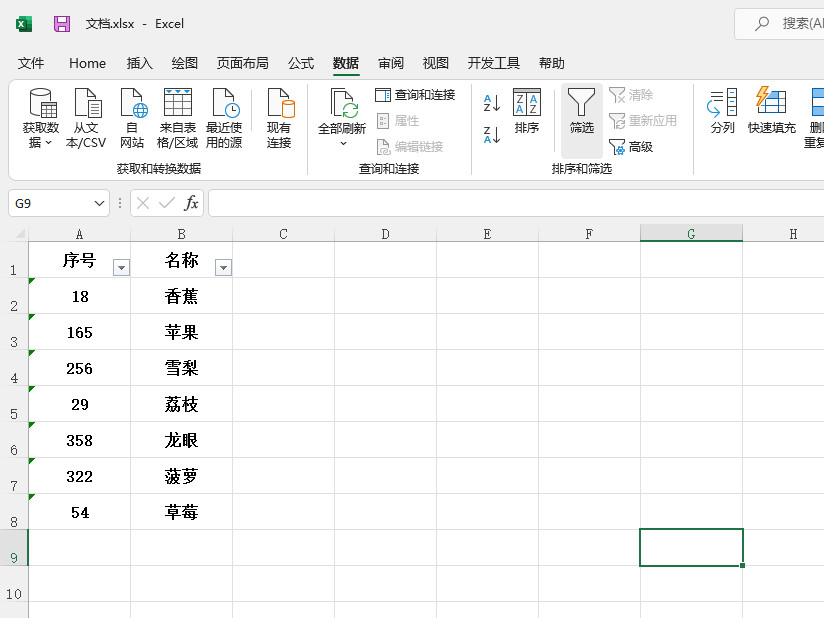The height and width of the screenshot is (618, 824).
Task: Click the confirm checkmark in formula bar
Action: [x=167, y=203]
